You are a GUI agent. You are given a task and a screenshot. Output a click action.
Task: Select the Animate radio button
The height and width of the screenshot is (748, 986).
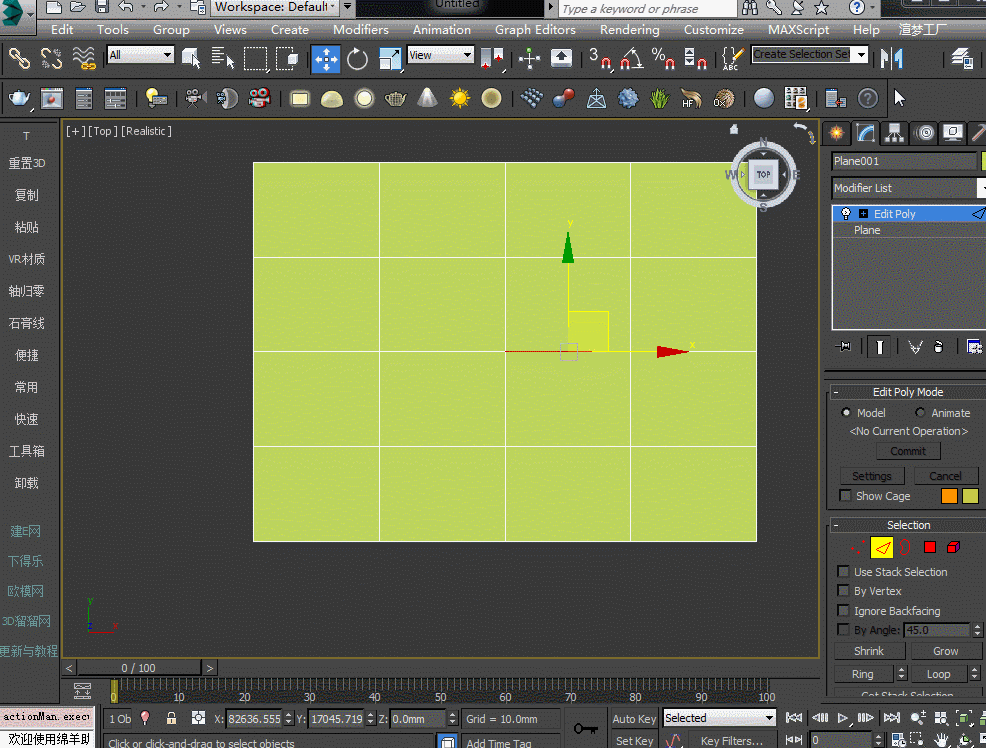tap(920, 413)
